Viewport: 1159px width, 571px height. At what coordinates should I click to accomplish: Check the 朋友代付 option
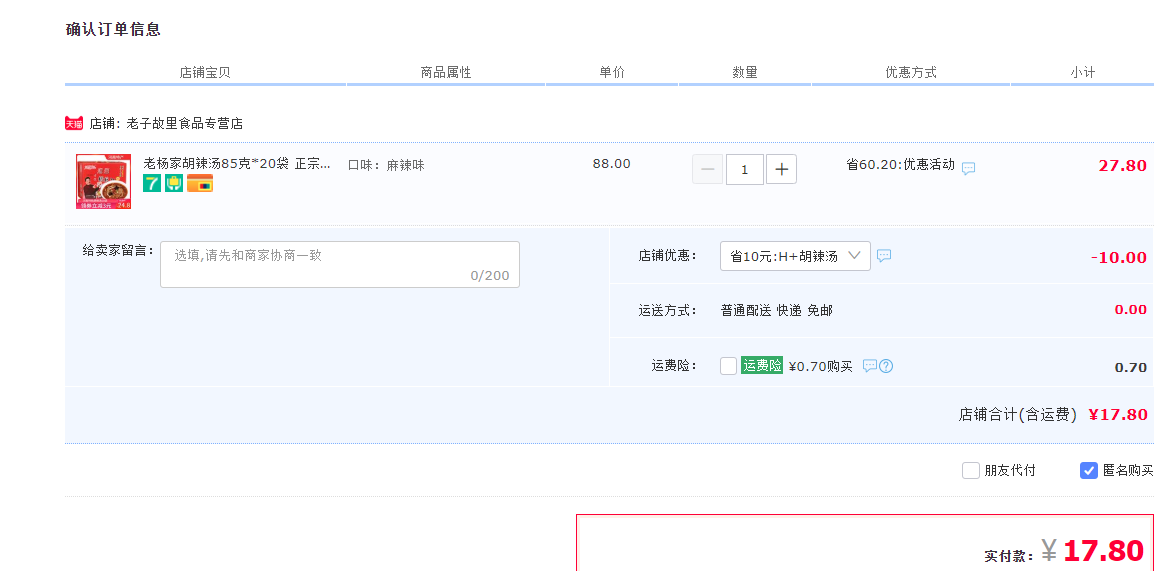tap(971, 471)
